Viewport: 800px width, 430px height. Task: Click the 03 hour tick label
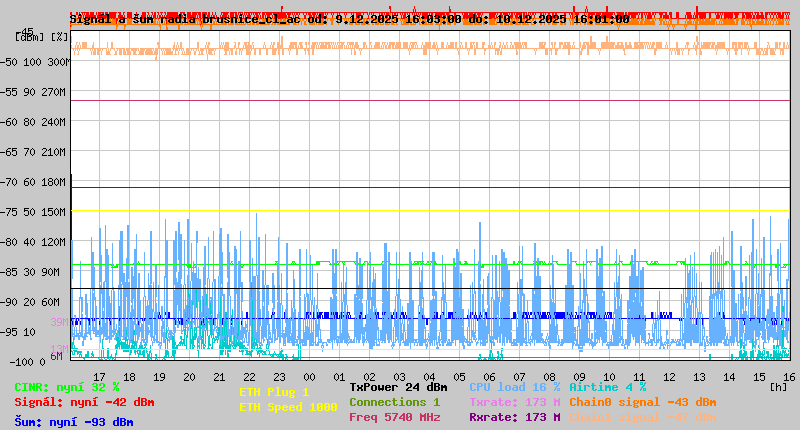pos(399,377)
